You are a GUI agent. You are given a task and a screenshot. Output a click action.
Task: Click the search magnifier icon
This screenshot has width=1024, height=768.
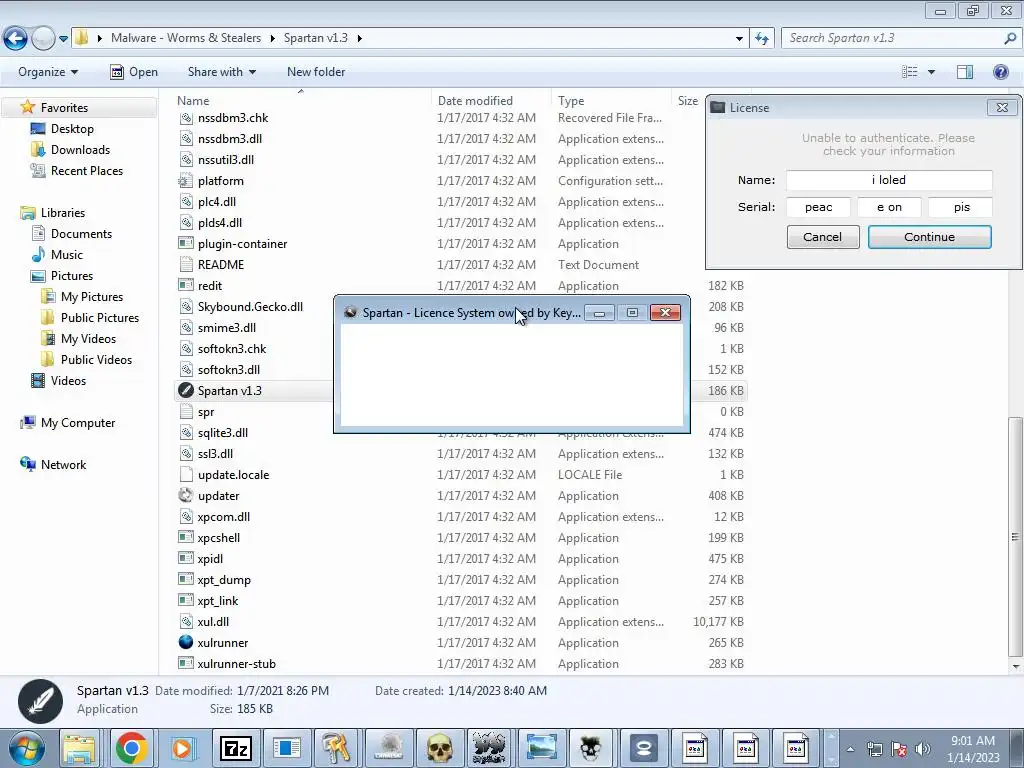coord(1010,38)
